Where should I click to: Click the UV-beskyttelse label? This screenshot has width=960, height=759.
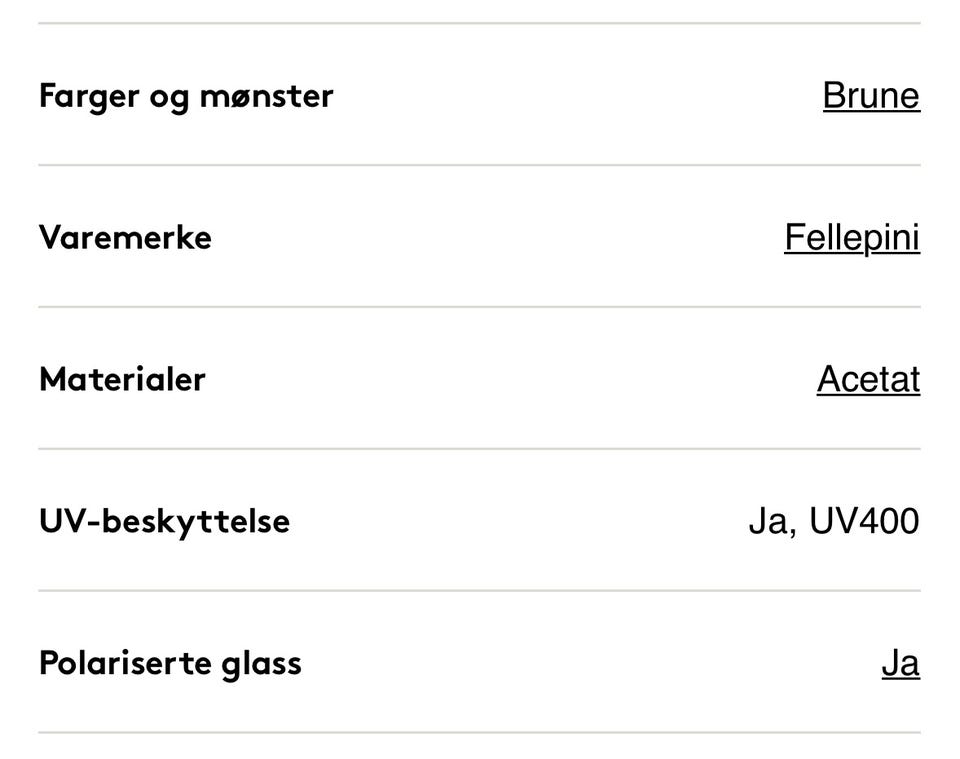(163, 521)
